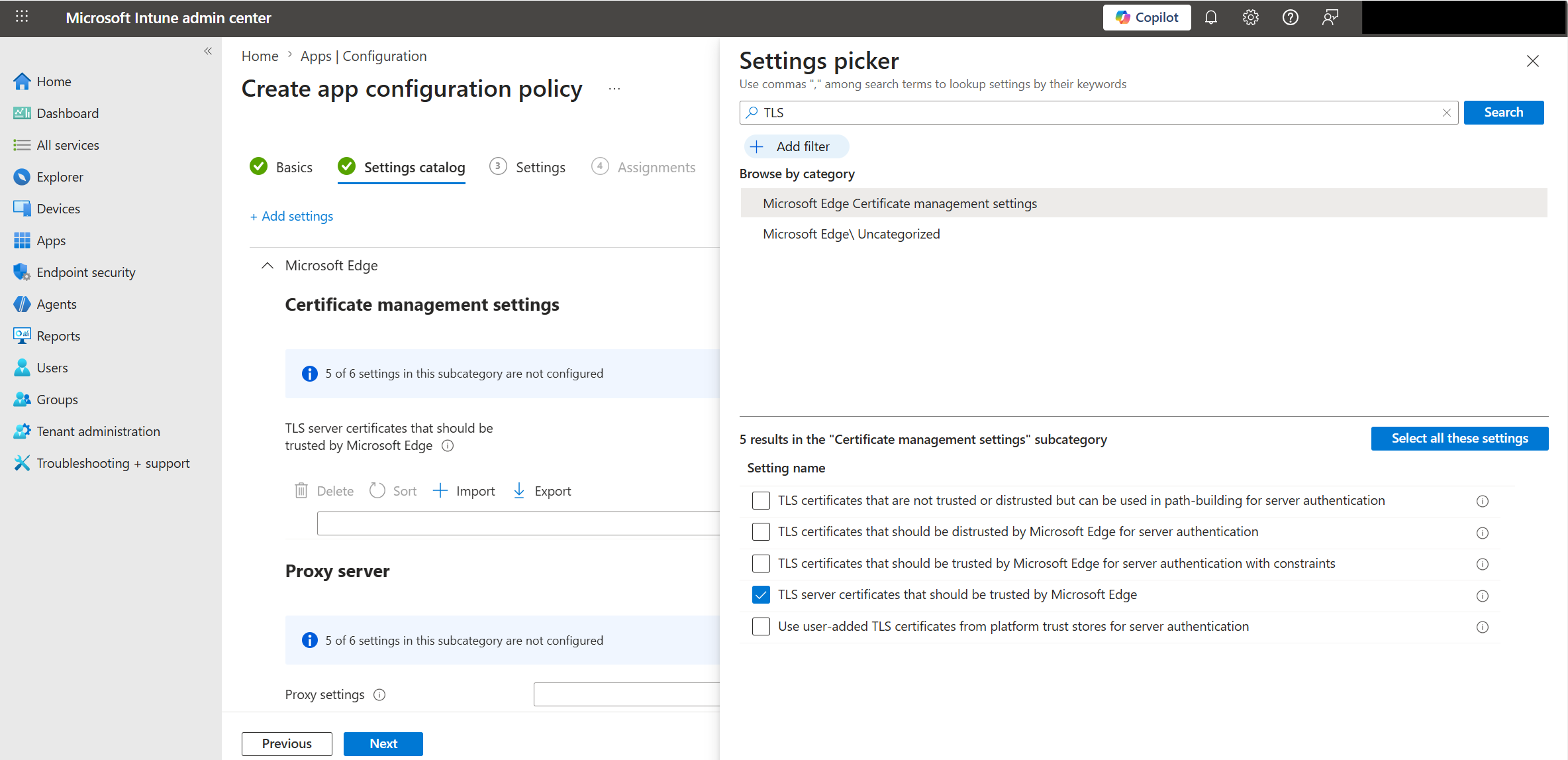Click the Proxy settings input field
Image resolution: width=1568 pixels, height=760 pixels.
pos(626,694)
